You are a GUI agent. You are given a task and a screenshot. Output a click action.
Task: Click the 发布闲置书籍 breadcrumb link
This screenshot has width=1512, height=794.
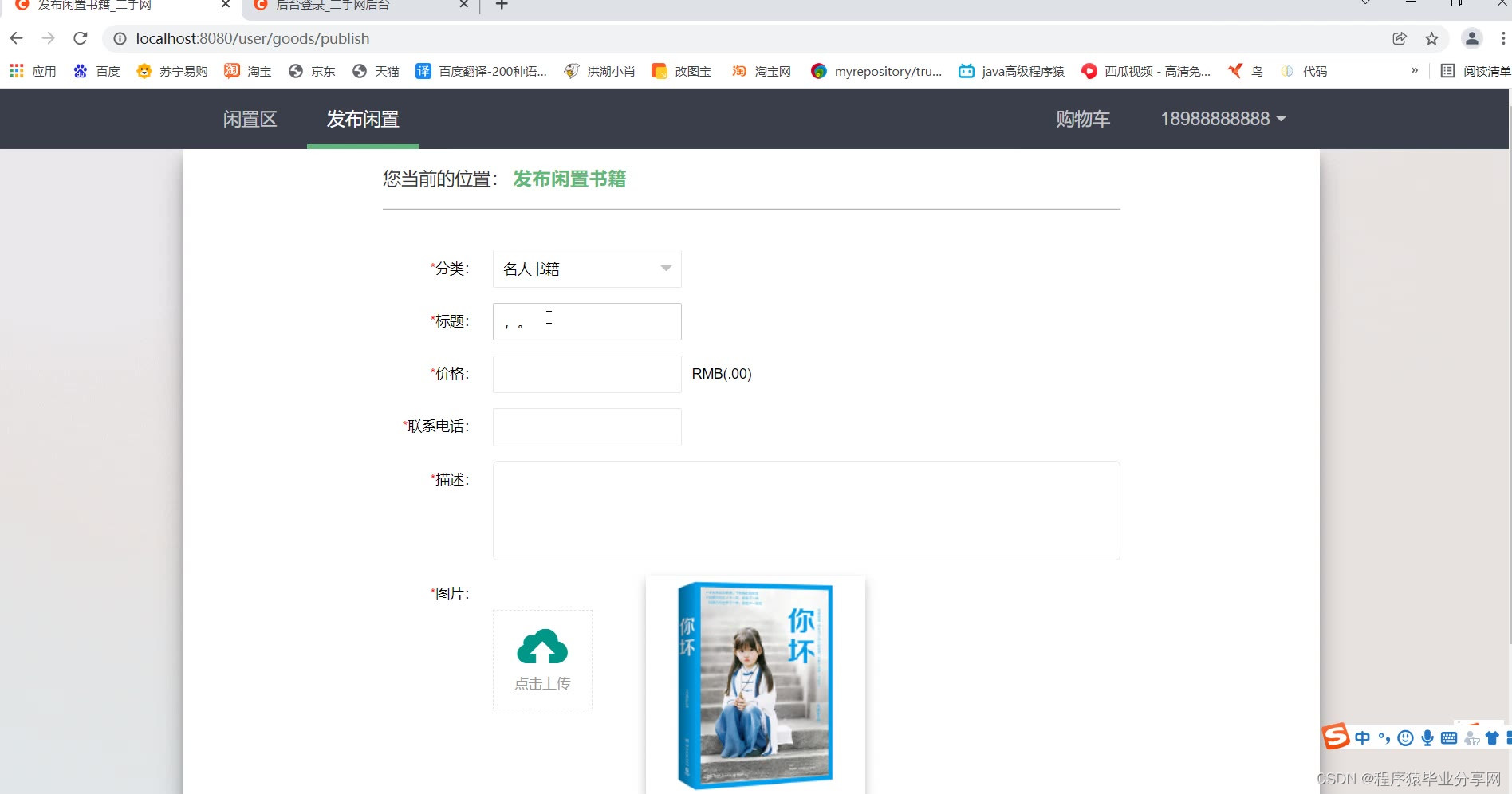coord(569,179)
